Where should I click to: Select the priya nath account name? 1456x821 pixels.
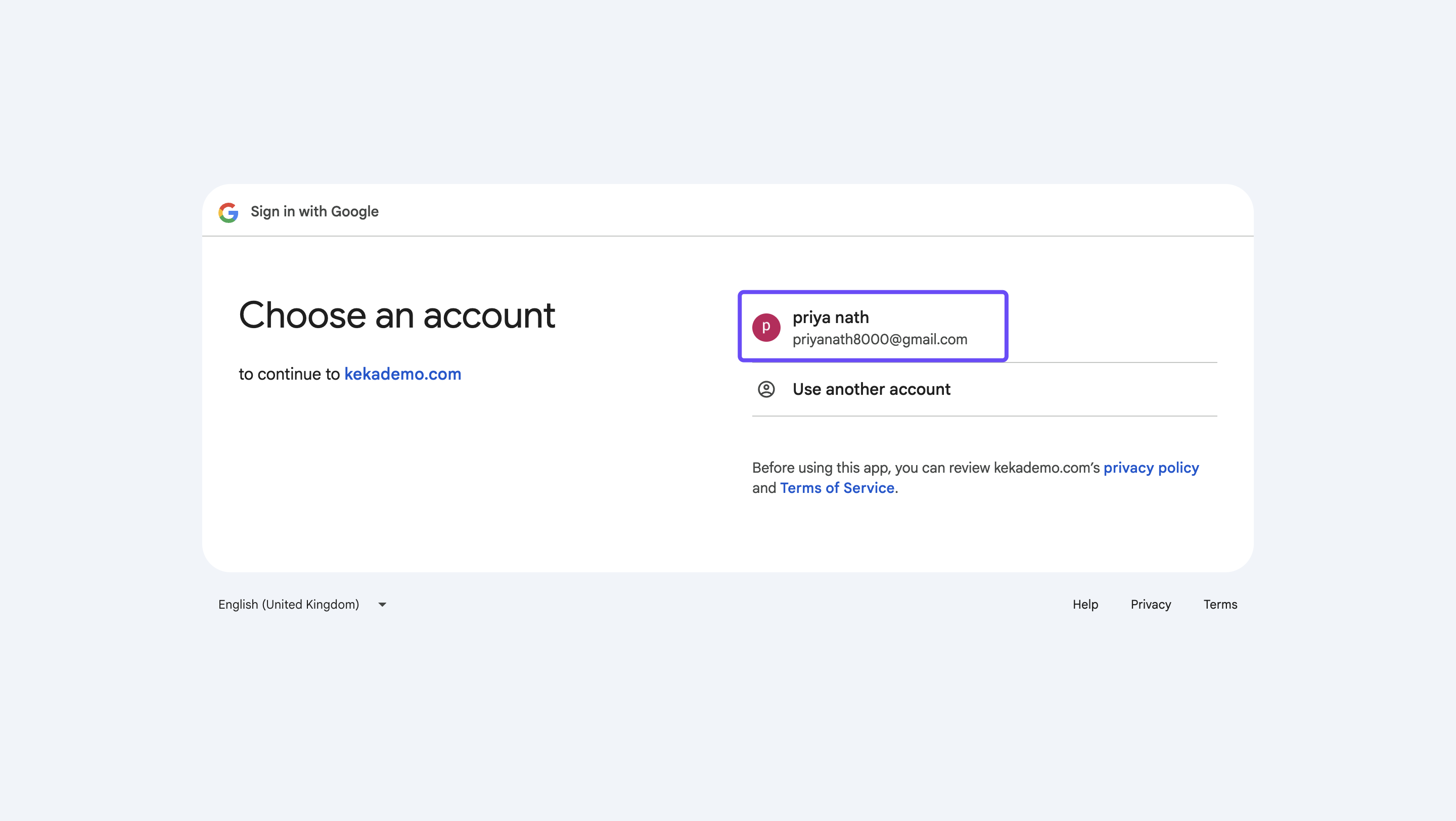coord(830,317)
